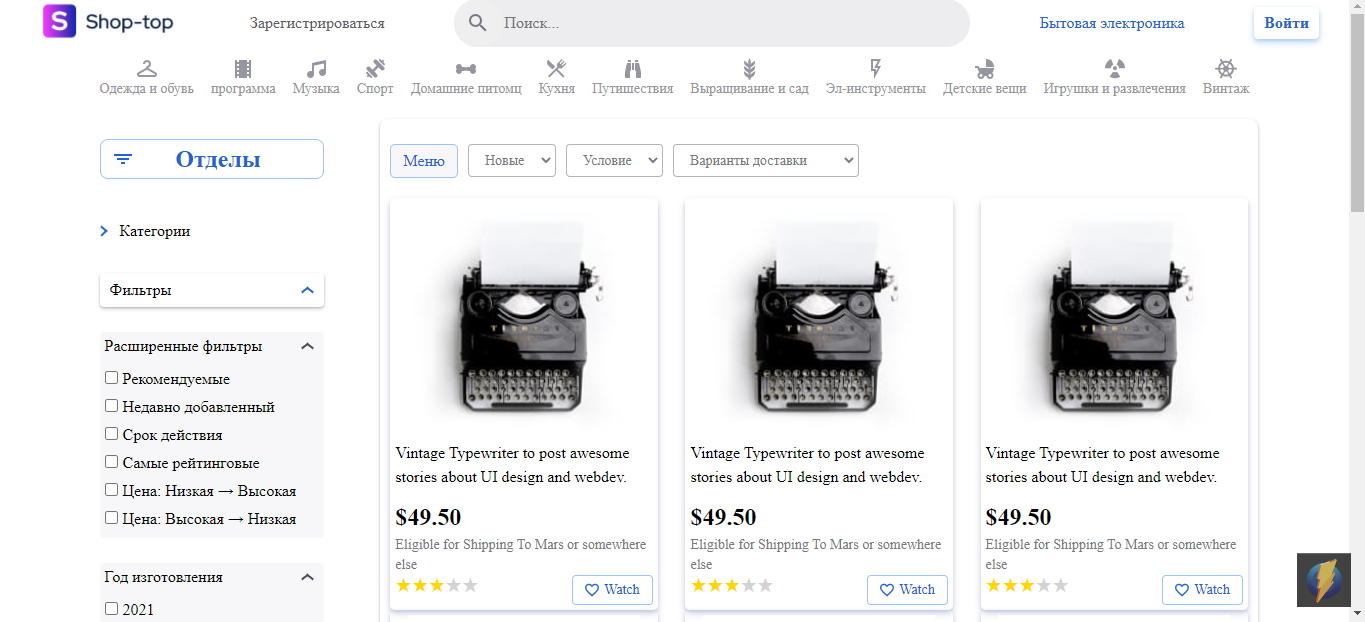Collapse the Год изготовления section

[x=307, y=577]
